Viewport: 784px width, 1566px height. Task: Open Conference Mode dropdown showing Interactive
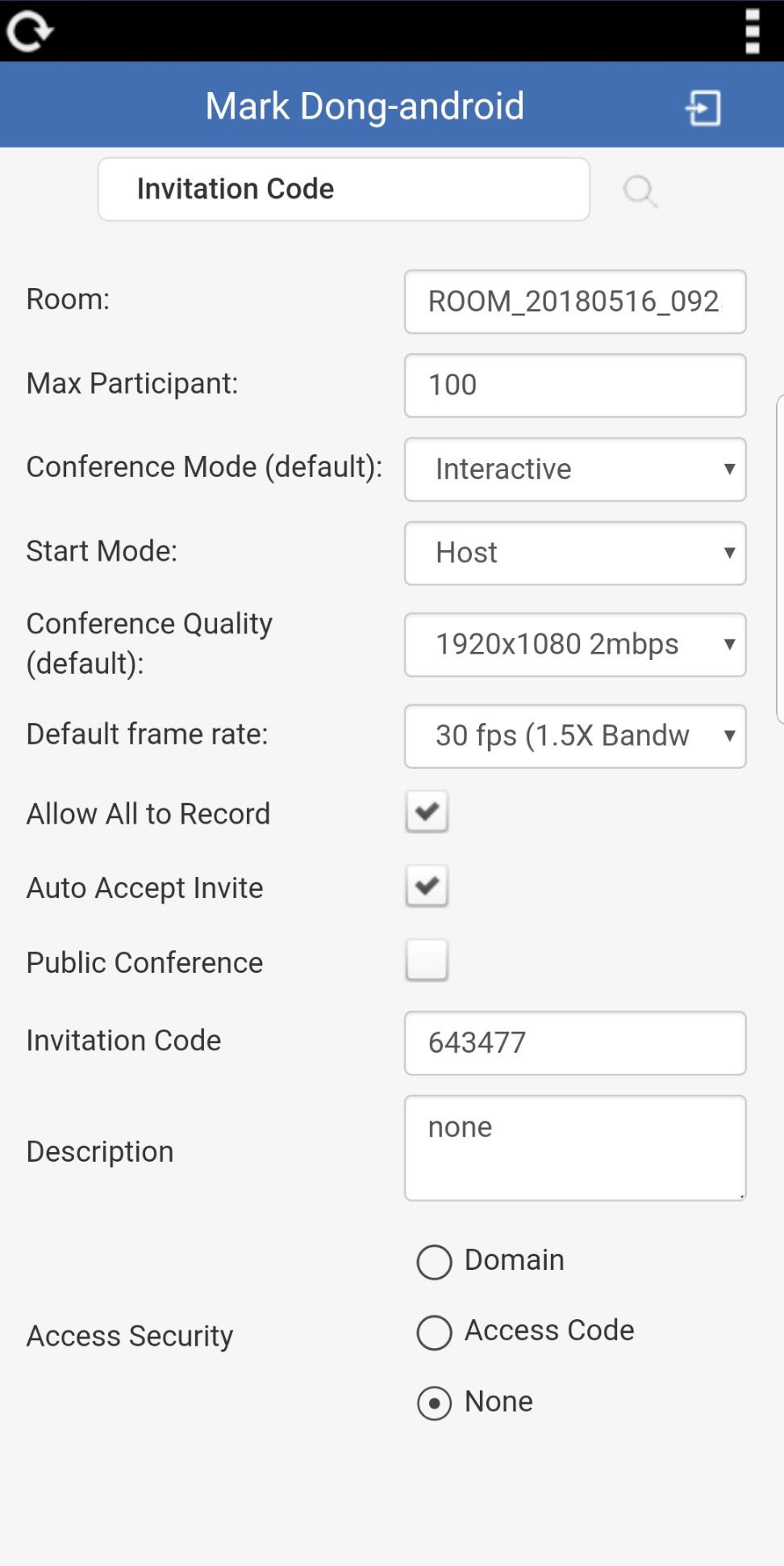pyautogui.click(x=575, y=470)
